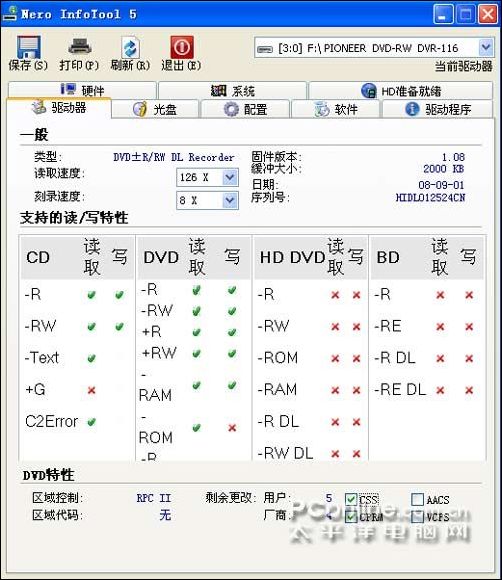Toggle the CSS checkbox
Screen dimensions: 502x580
coord(350,500)
